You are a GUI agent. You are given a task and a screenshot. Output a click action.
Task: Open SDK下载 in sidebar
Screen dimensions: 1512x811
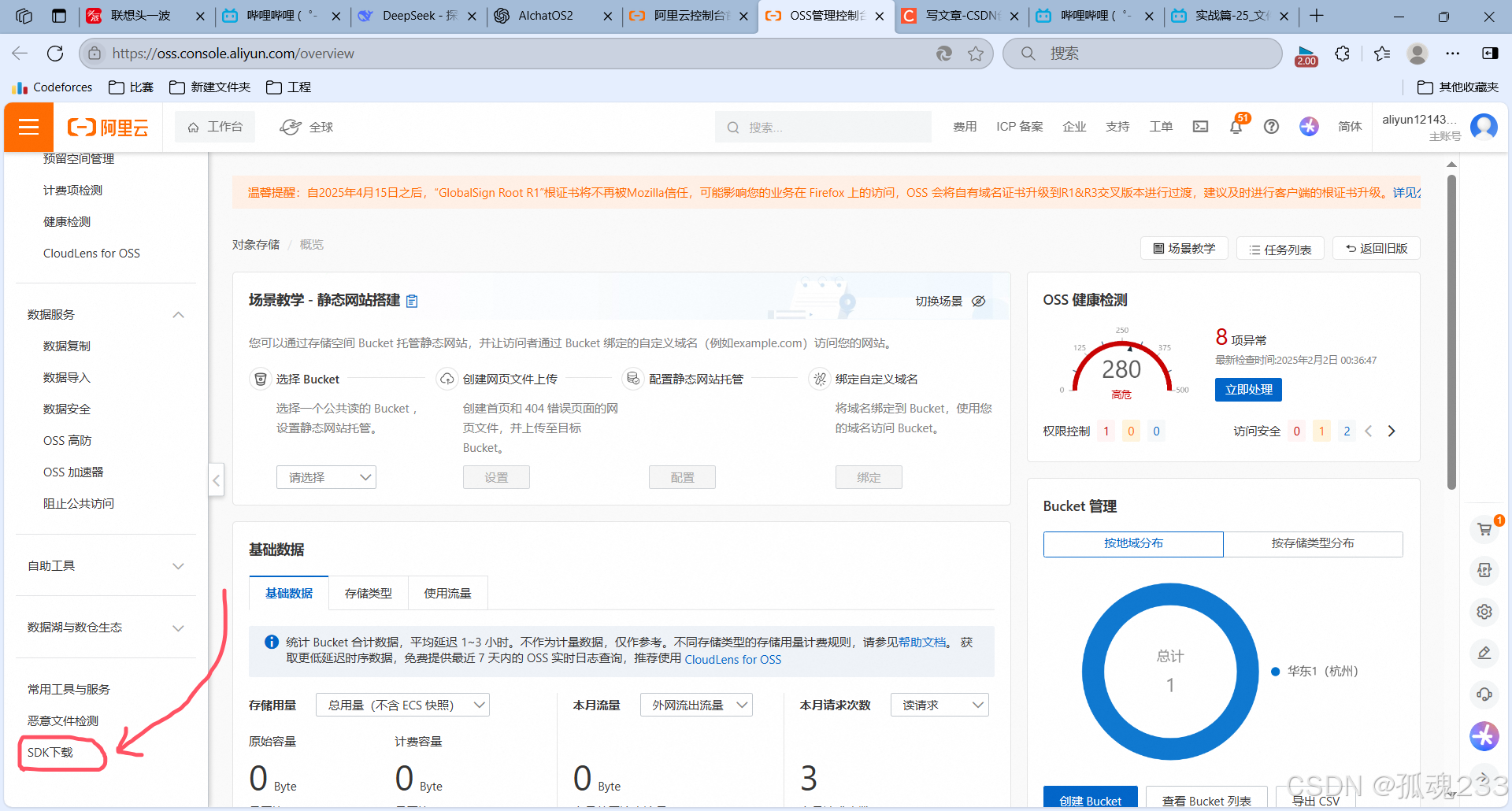click(50, 753)
